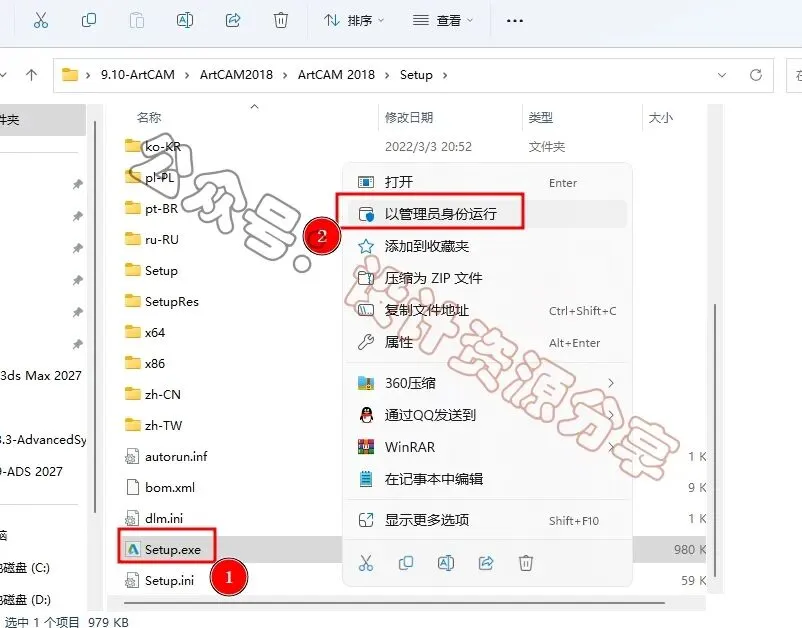The image size is (802, 628).
Task: Open the 查看 view dropdown
Action: pyautogui.click(x=443, y=20)
